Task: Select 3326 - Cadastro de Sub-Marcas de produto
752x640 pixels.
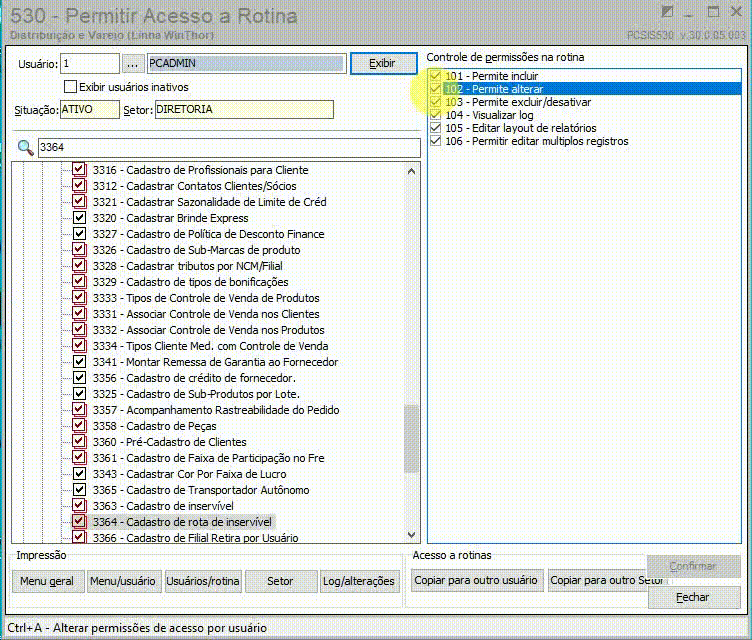Action: 197,250
